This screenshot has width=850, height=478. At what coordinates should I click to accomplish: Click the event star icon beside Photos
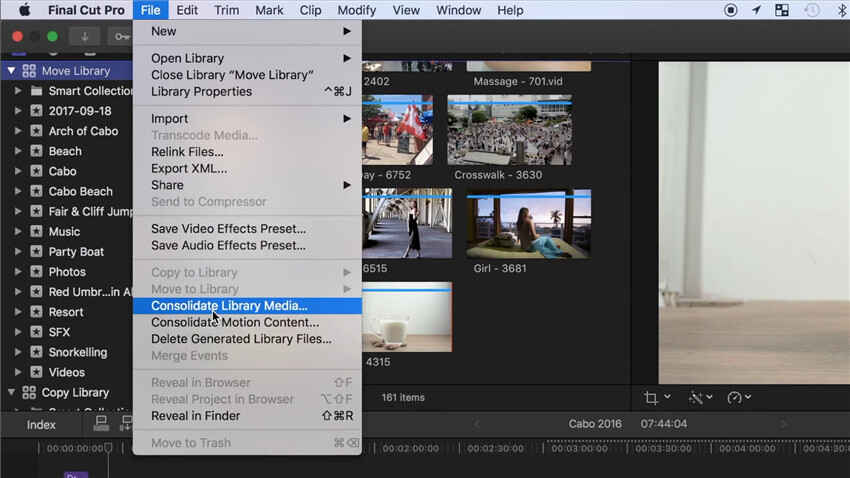pos(36,272)
